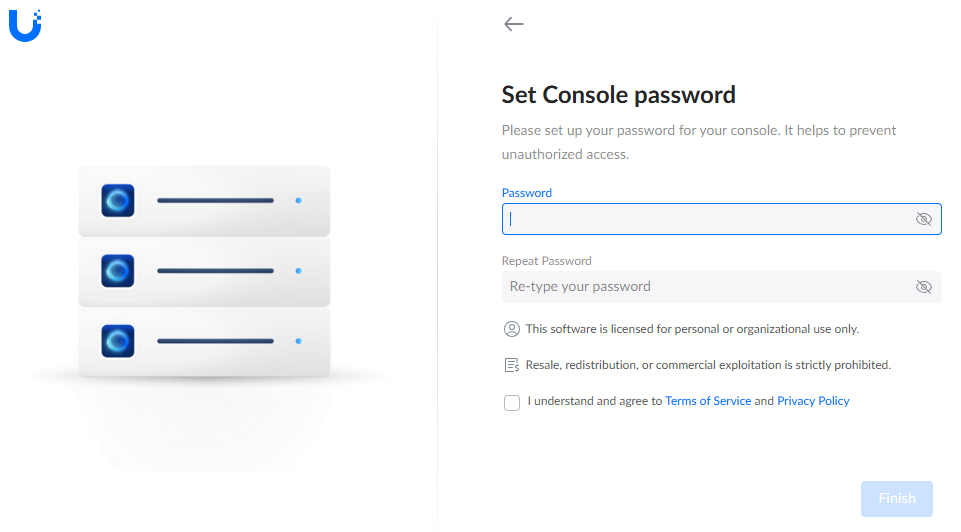The image size is (961, 532).
Task: Show password in the Password field
Action: 923,219
